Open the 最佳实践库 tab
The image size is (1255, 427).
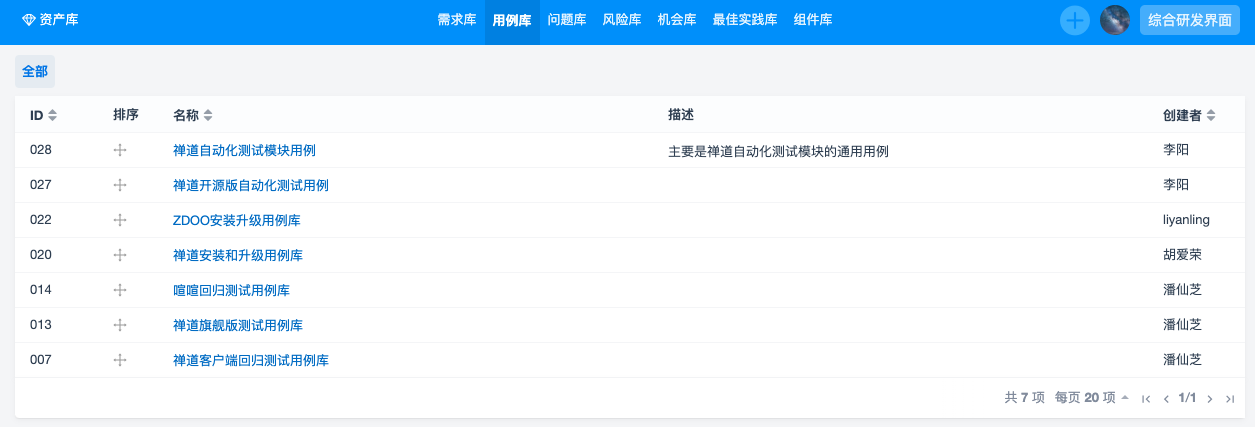pos(745,20)
